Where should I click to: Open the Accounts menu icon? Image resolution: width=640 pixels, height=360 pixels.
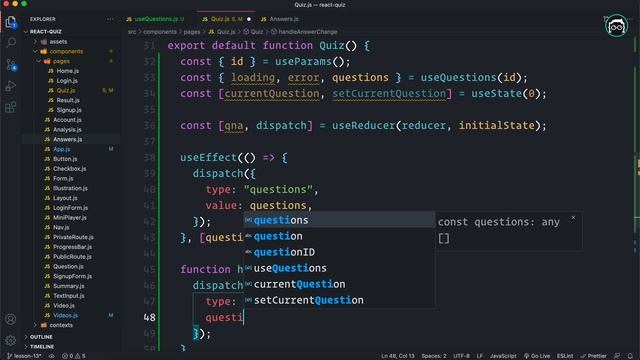pyautogui.click(x=11, y=319)
